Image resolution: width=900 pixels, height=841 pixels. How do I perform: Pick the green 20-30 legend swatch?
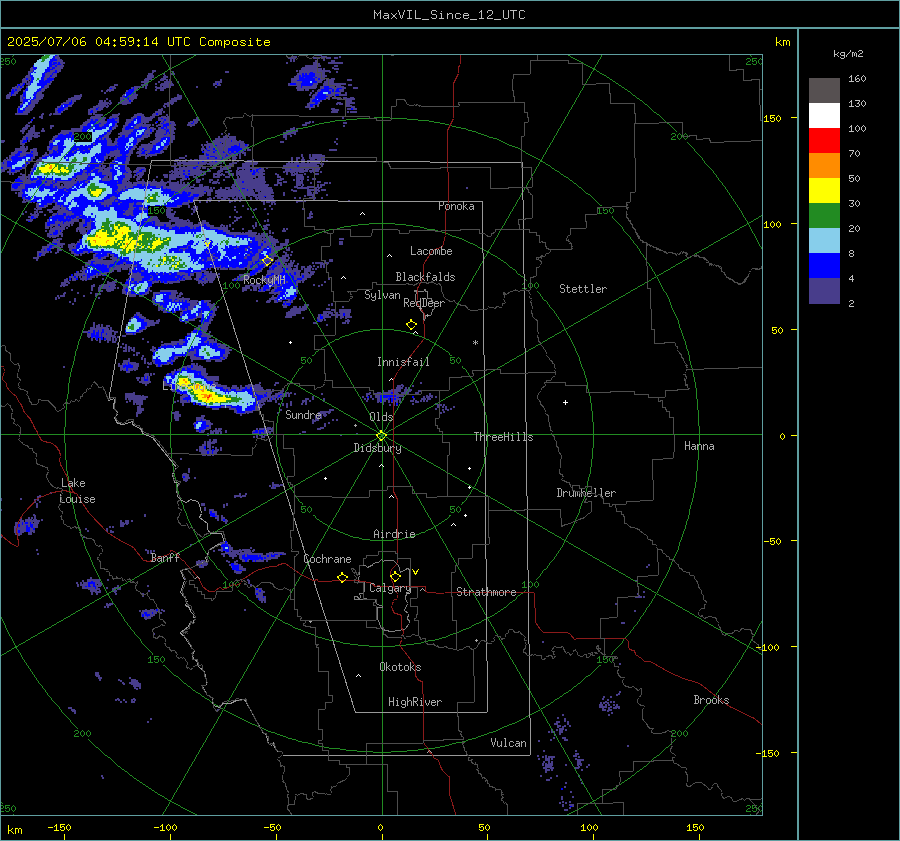(x=824, y=215)
